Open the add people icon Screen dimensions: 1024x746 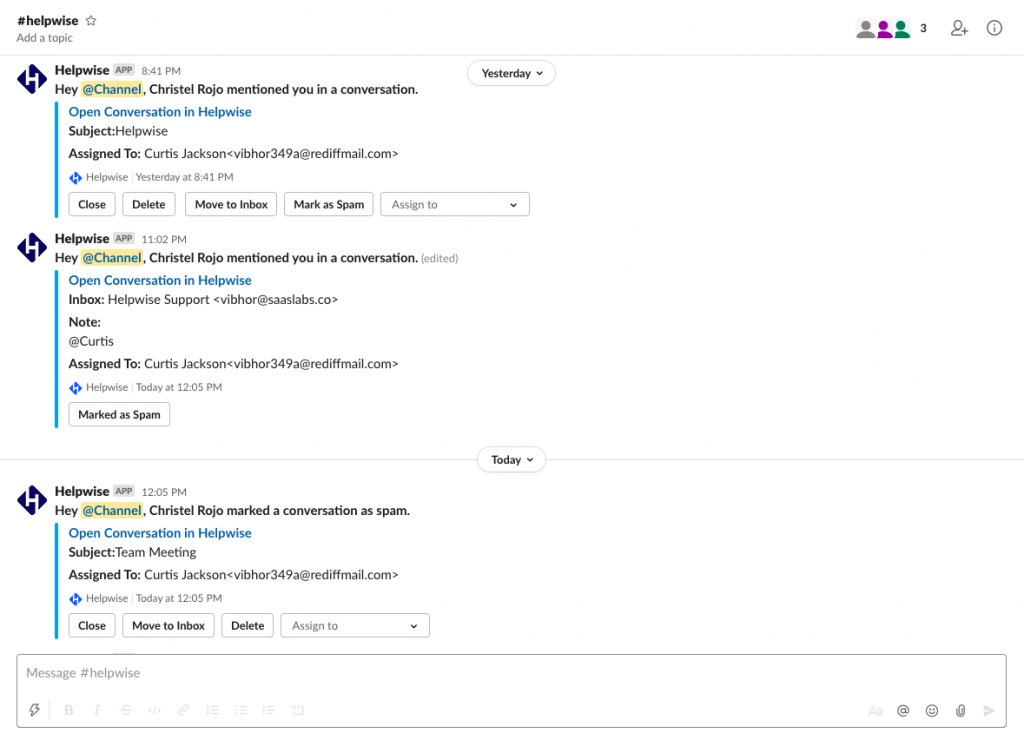coord(959,28)
